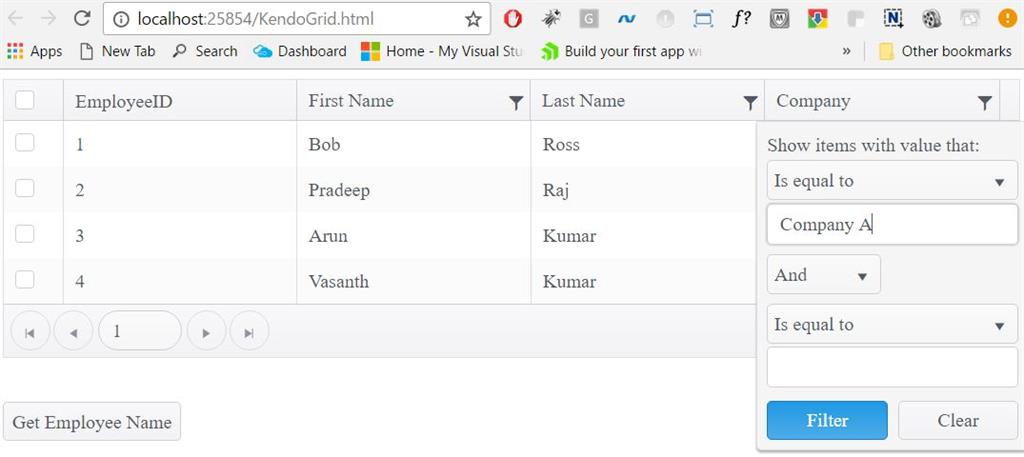Expand the second 'Is equal to' operator dropdown
This screenshot has width=1024, height=457.
pos(891,325)
